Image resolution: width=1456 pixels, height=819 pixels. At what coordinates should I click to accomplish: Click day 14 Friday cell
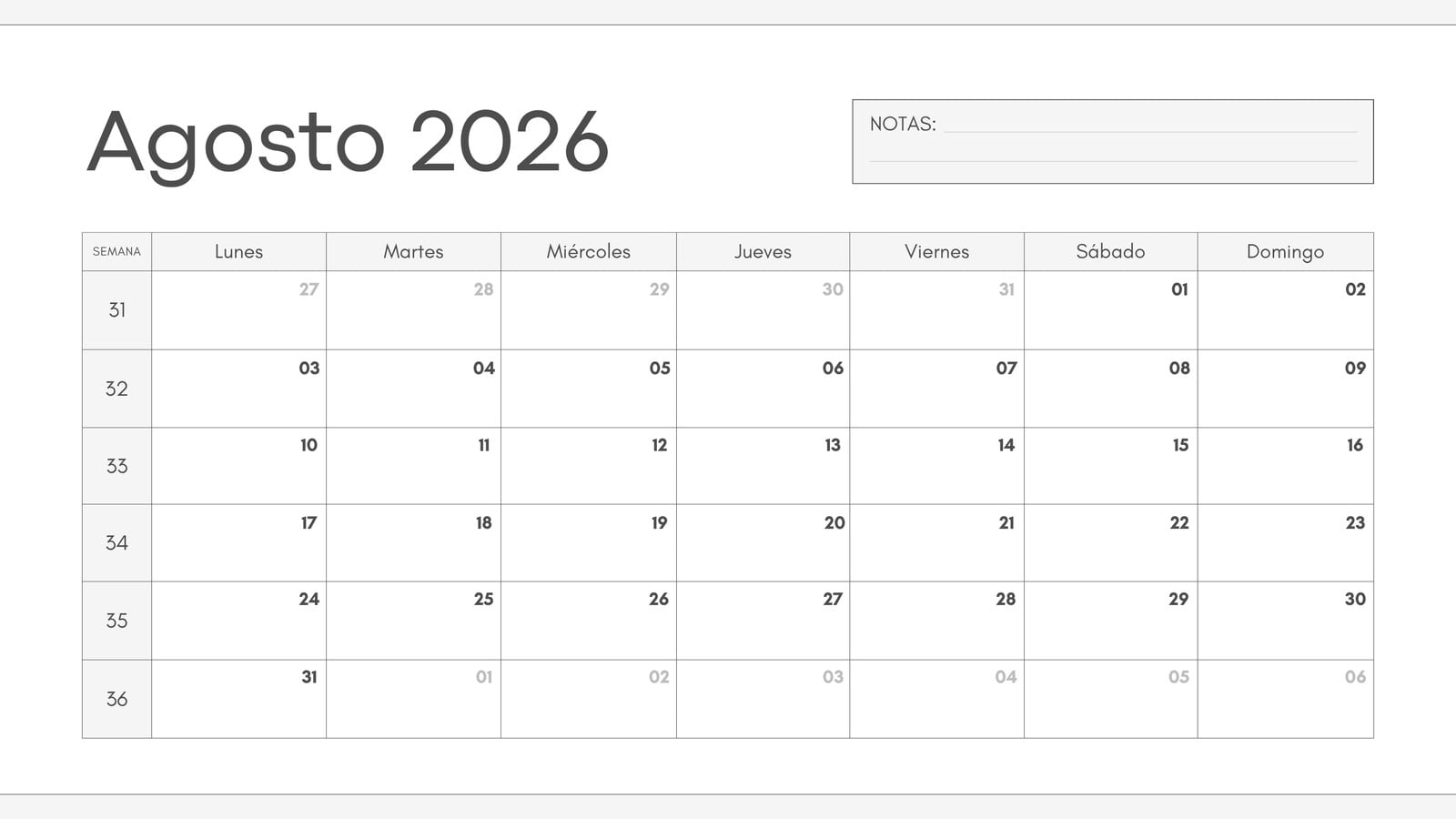[936, 466]
